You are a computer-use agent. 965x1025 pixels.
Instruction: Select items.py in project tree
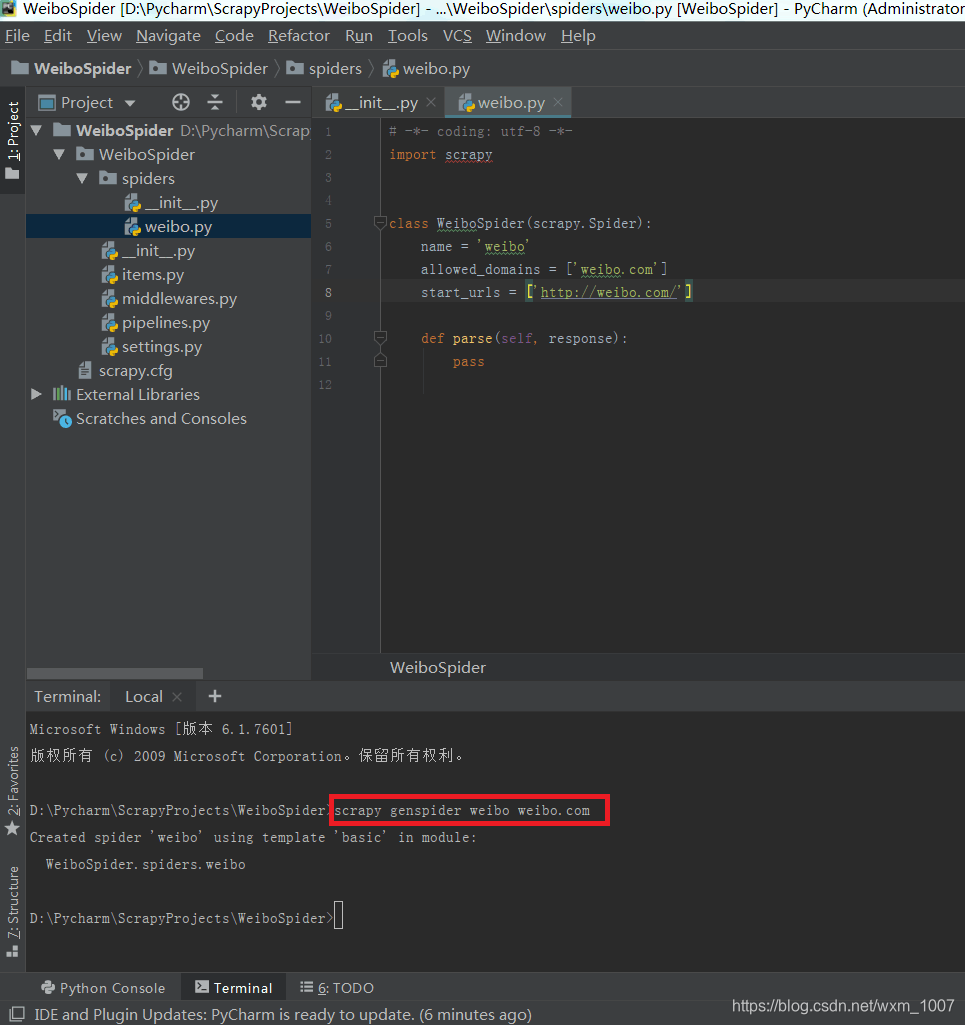coord(143,275)
